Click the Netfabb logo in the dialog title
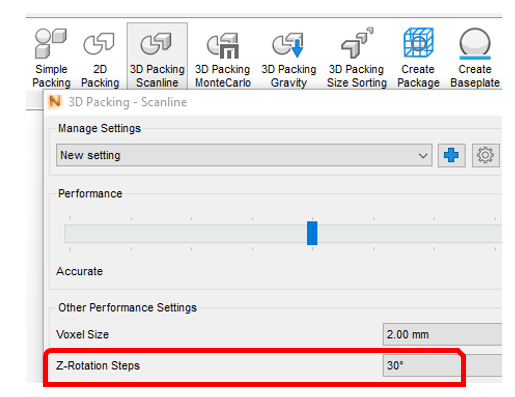This screenshot has height=397, width=515. 55,102
